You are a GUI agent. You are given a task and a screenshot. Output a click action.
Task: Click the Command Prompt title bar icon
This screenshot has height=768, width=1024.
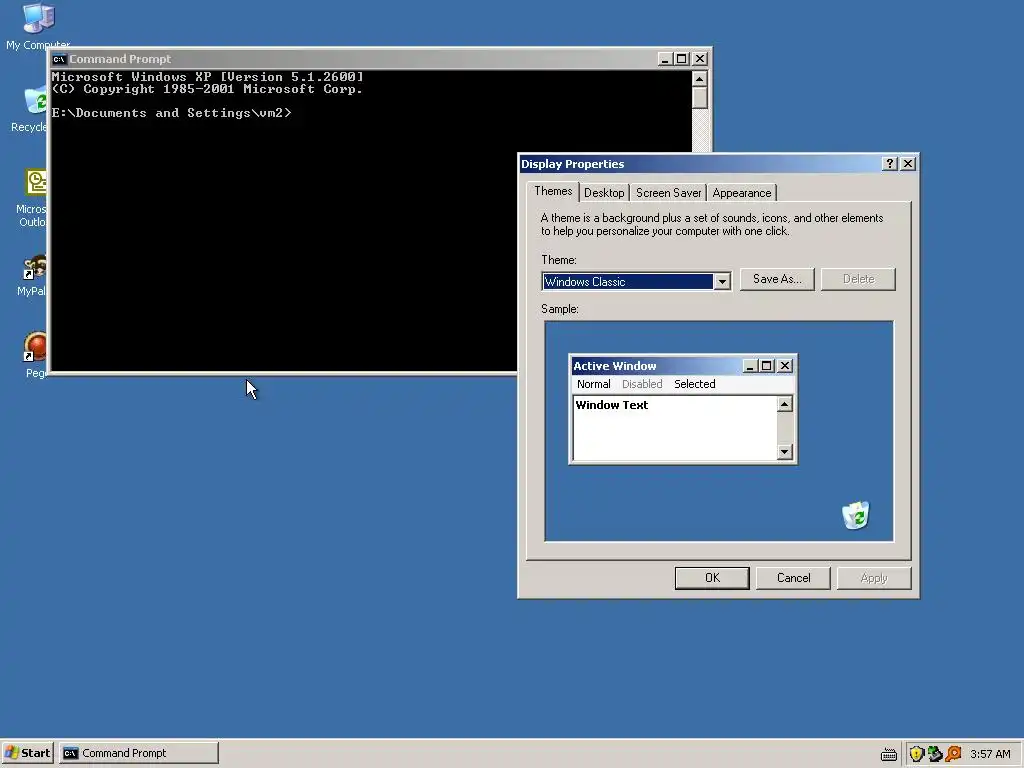click(x=59, y=59)
